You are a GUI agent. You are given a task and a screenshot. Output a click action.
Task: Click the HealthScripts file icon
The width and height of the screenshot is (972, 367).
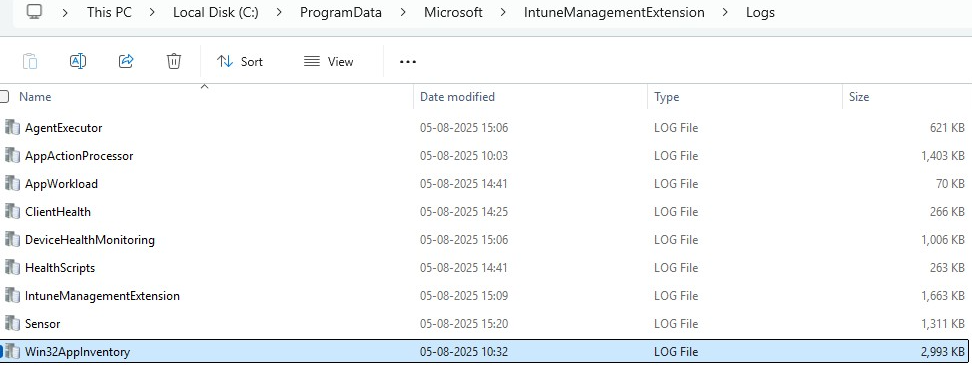click(12, 268)
